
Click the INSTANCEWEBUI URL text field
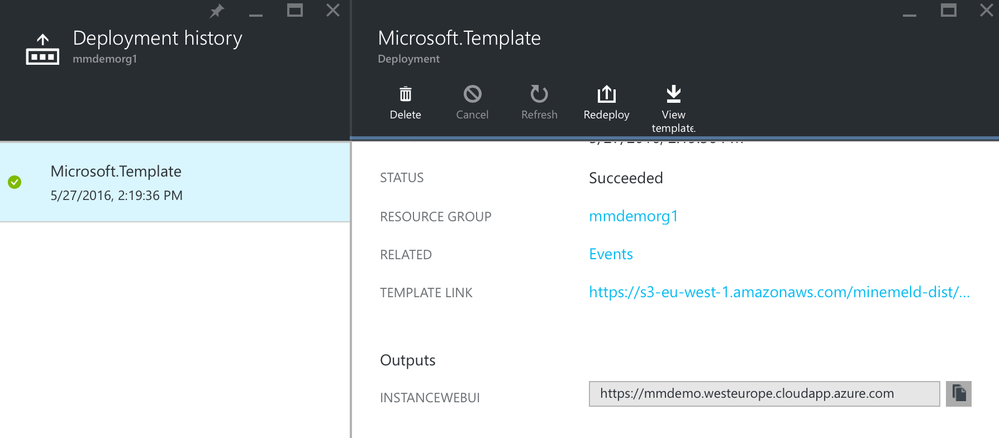tap(764, 393)
